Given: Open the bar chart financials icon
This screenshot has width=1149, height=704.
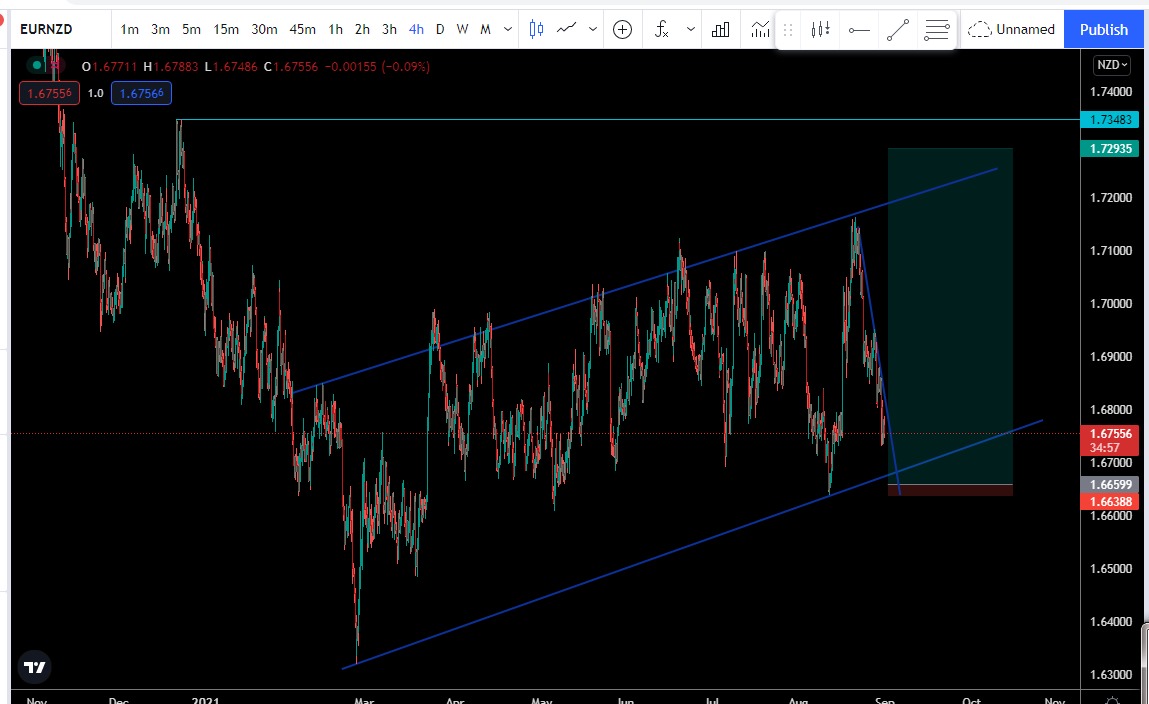Looking at the screenshot, I should 720,29.
